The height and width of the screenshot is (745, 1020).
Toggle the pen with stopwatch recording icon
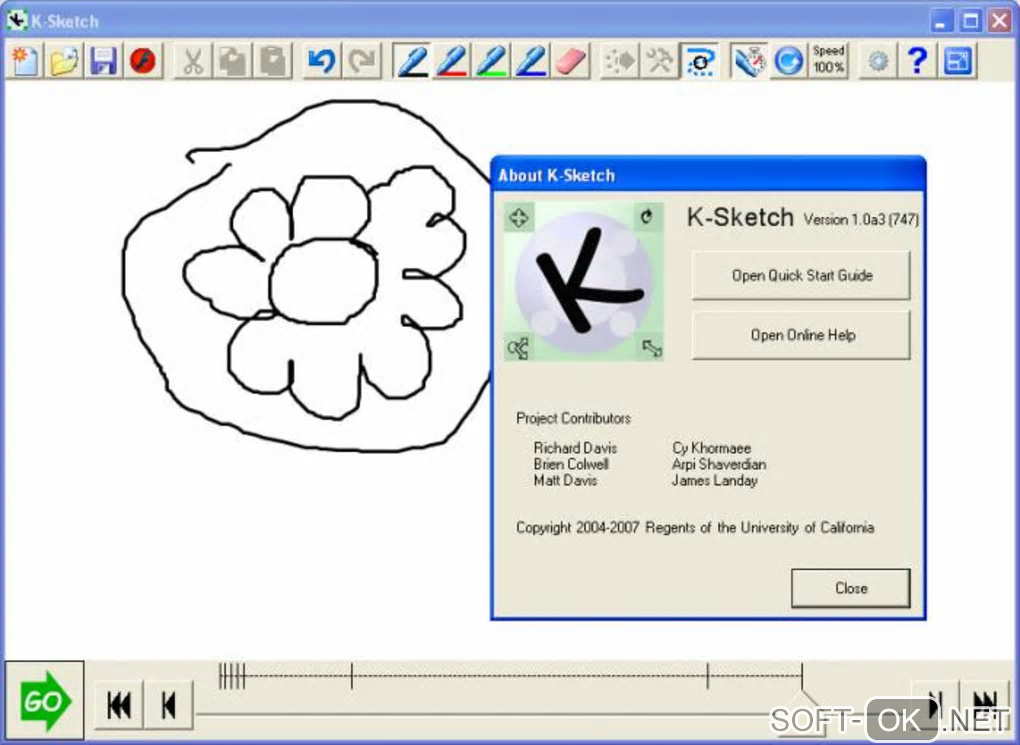pyautogui.click(x=749, y=62)
